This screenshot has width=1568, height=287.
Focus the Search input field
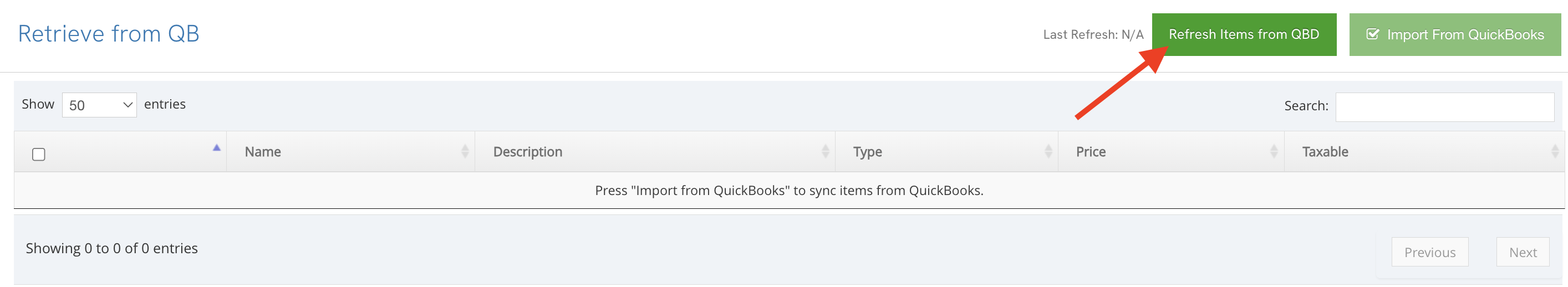click(1444, 107)
